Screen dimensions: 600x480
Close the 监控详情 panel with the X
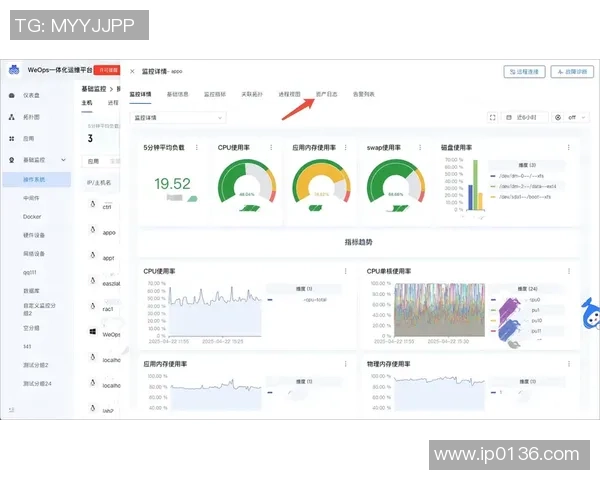pos(130,71)
